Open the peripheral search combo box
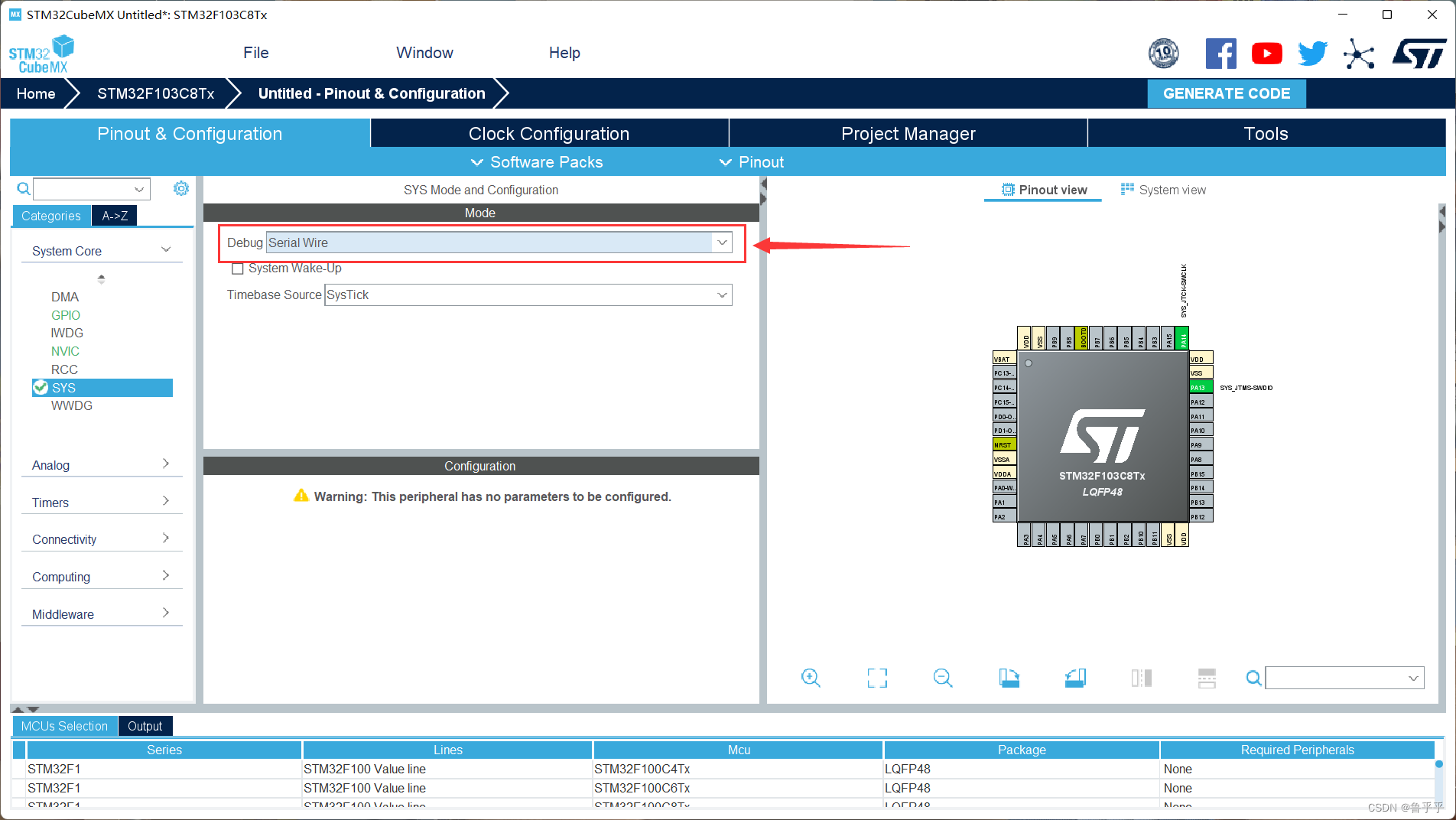Viewport: 1456px width, 820px height. (92, 189)
